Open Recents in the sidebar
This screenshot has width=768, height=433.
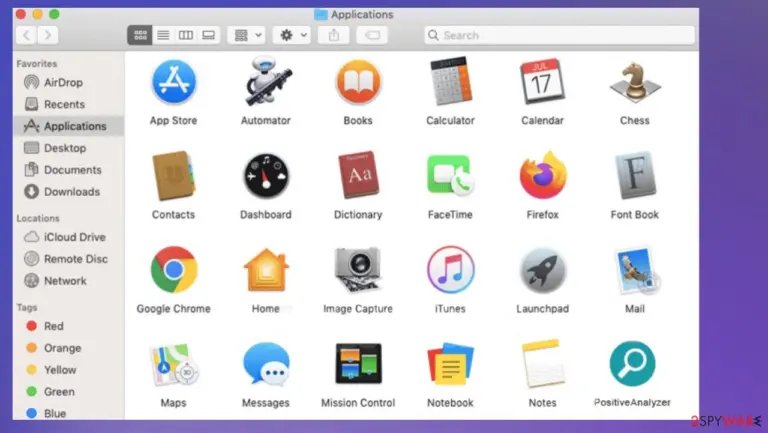pos(69,104)
